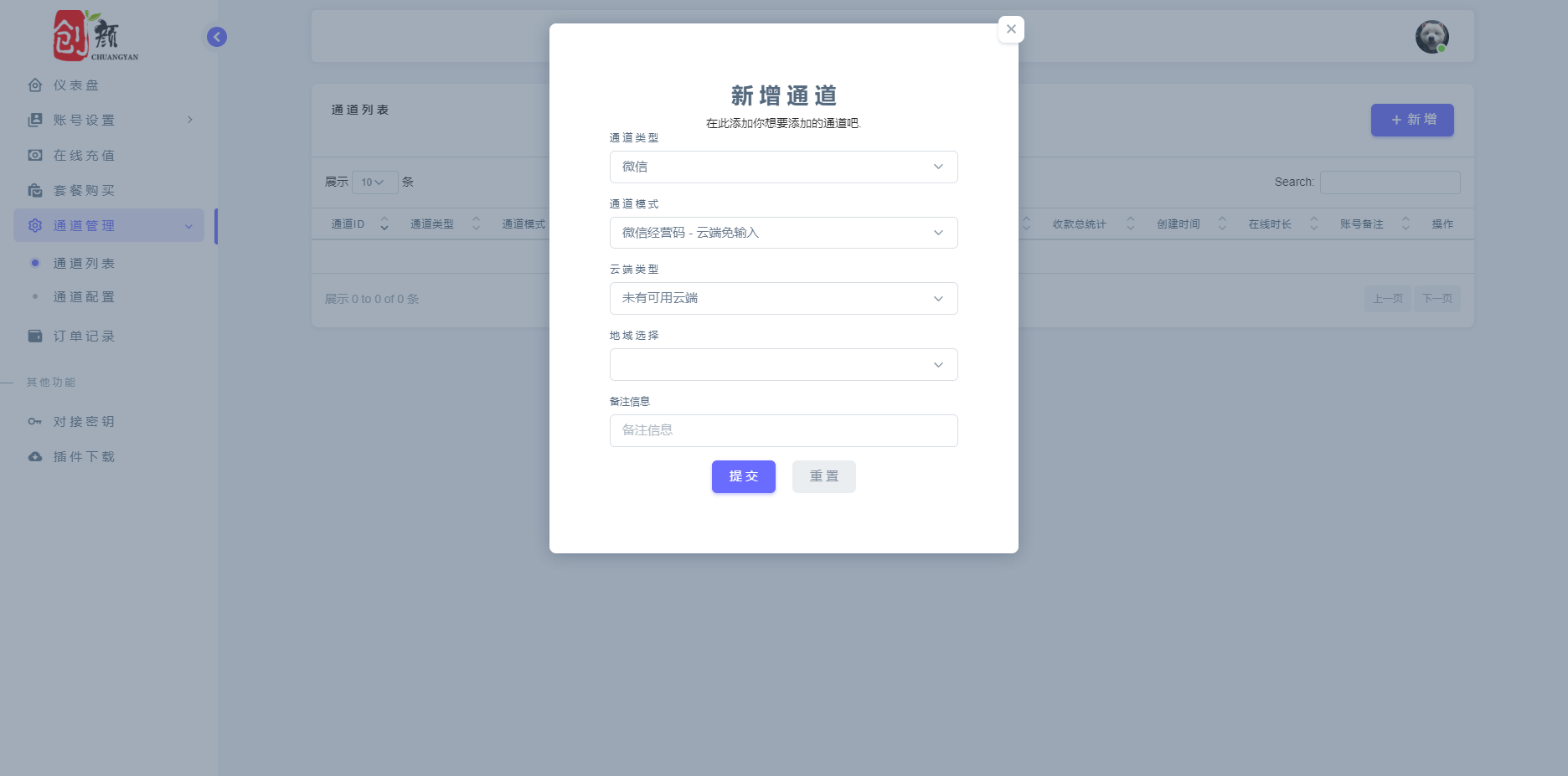
Task: Click the 插件下载 cloud download icon
Action: point(35,456)
